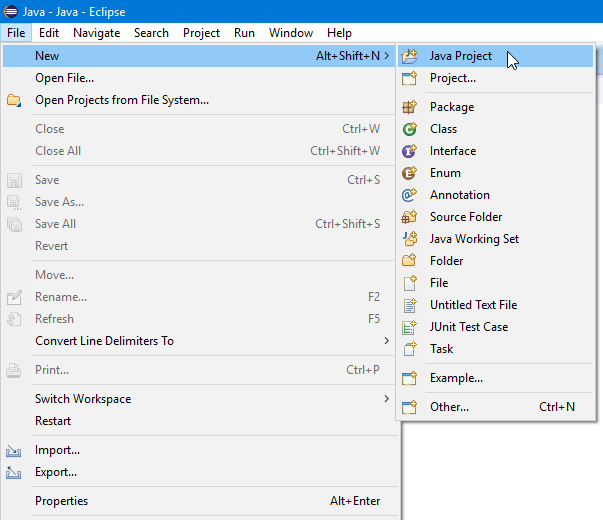The image size is (603, 520).
Task: Select JUnit Test Case entry
Action: 495,327
